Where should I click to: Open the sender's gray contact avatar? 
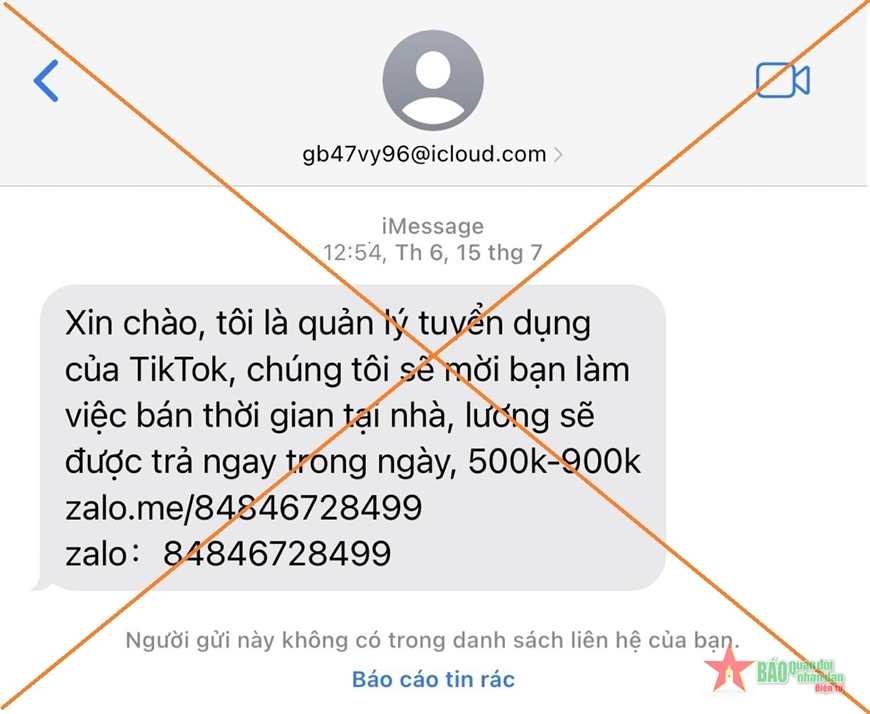point(433,80)
